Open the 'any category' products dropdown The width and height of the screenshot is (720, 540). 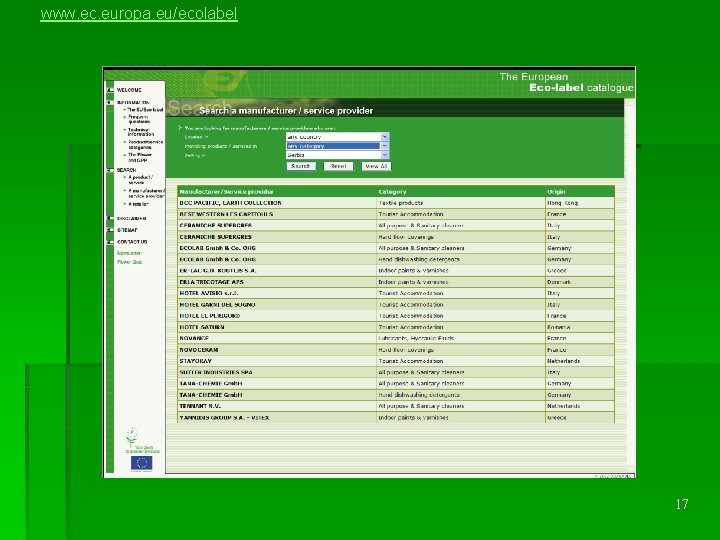click(338, 146)
